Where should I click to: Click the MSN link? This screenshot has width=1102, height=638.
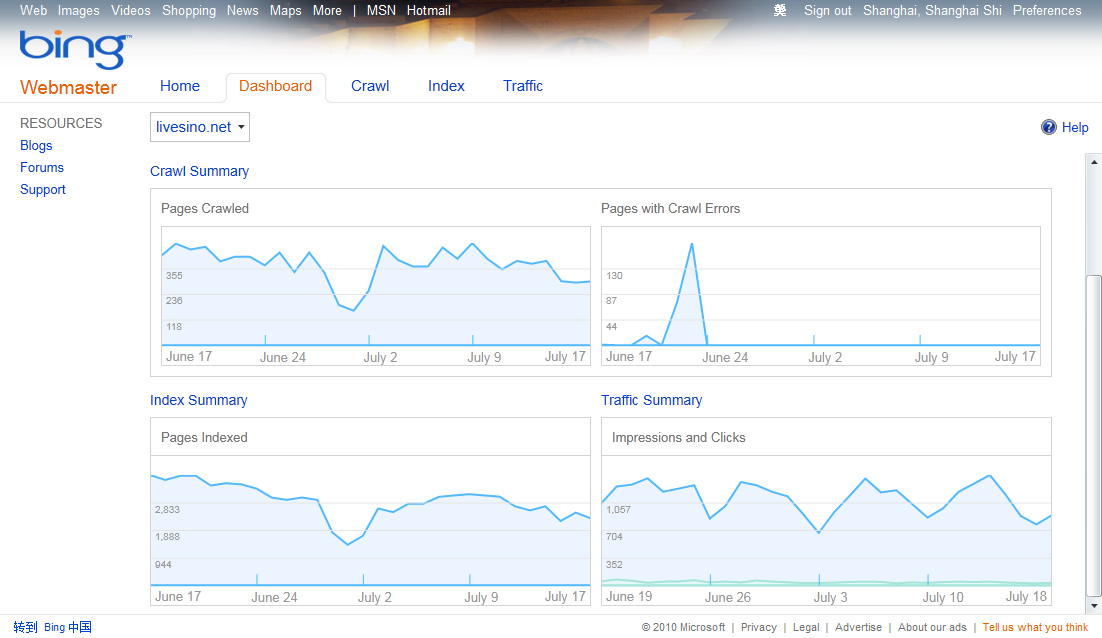pyautogui.click(x=381, y=11)
